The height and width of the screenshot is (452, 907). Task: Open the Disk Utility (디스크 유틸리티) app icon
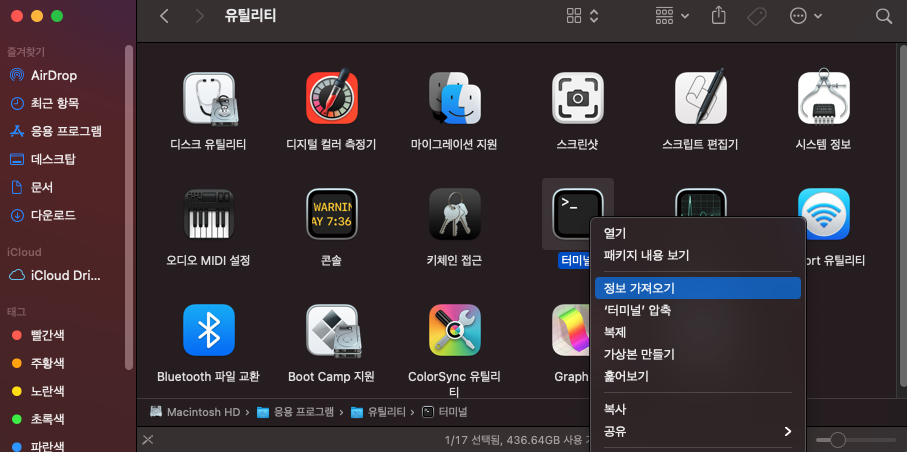(209, 98)
